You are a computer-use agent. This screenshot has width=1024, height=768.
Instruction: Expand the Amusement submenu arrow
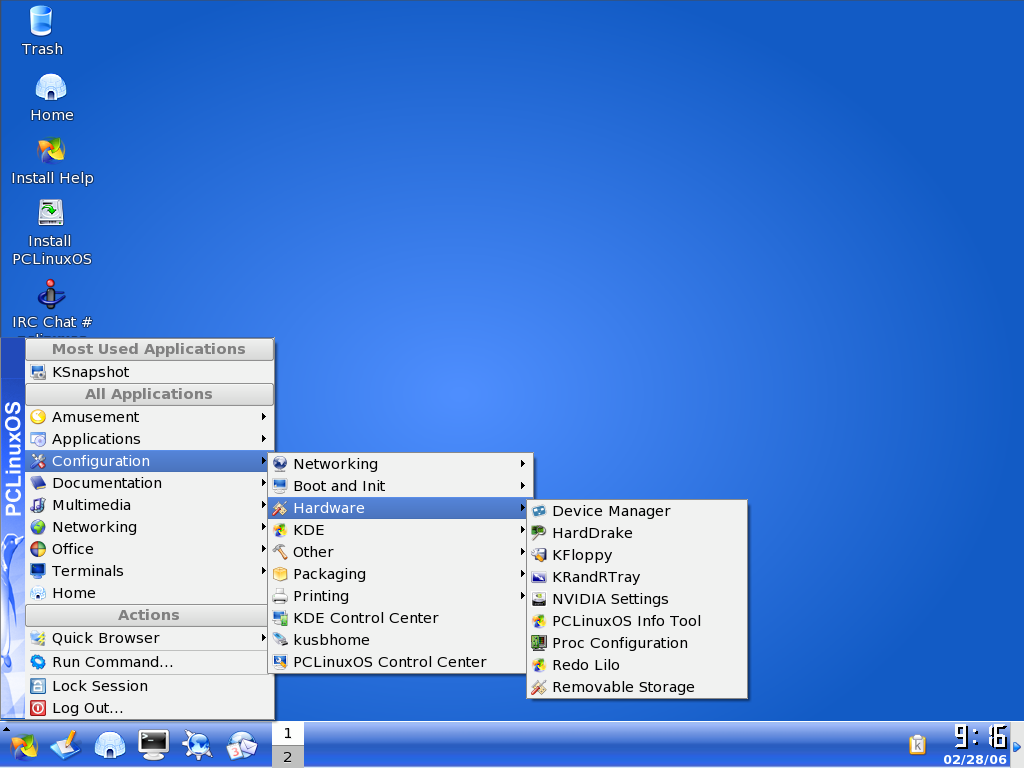[x=264, y=417]
